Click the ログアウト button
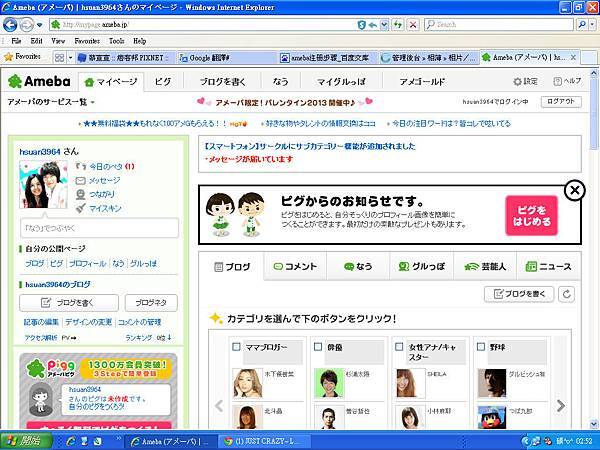The width and height of the screenshot is (600, 450). 561,102
